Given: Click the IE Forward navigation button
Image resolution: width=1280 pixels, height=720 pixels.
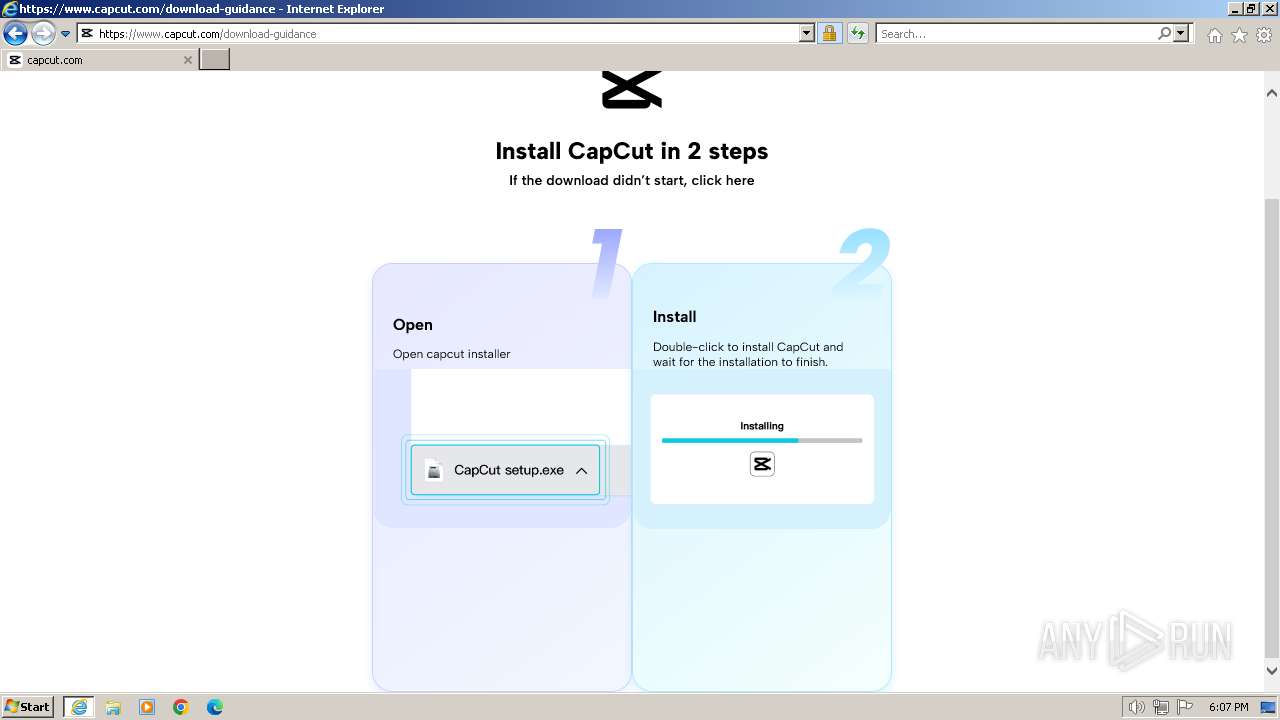Looking at the screenshot, I should point(42,34).
